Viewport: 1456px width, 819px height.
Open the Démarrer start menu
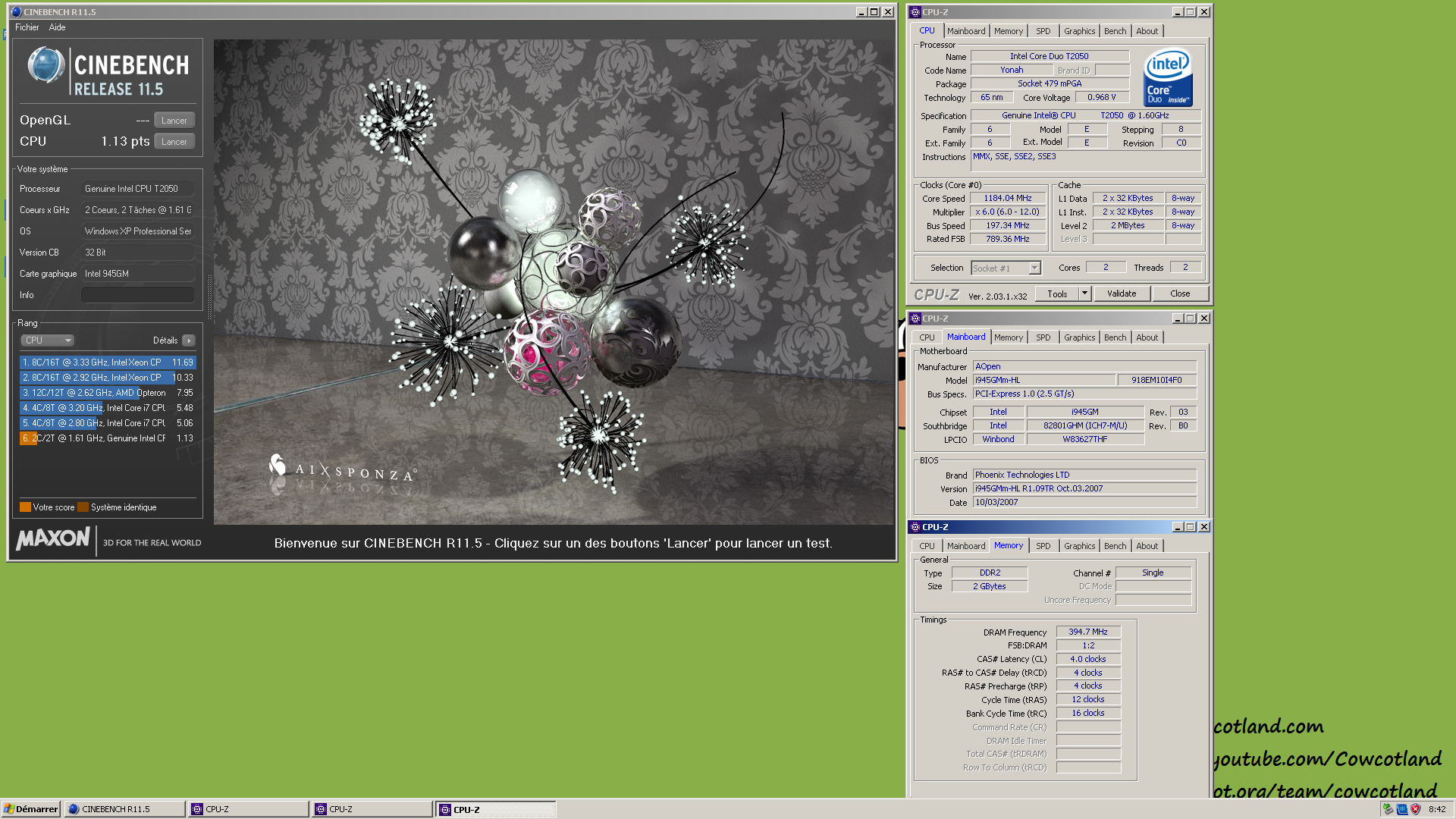click(31, 809)
